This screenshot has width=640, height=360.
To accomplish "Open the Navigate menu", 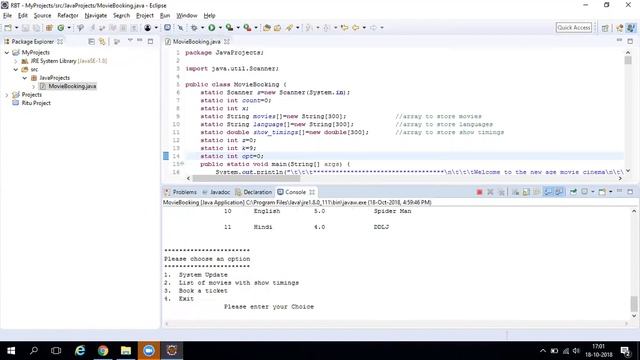I will pos(96,16).
